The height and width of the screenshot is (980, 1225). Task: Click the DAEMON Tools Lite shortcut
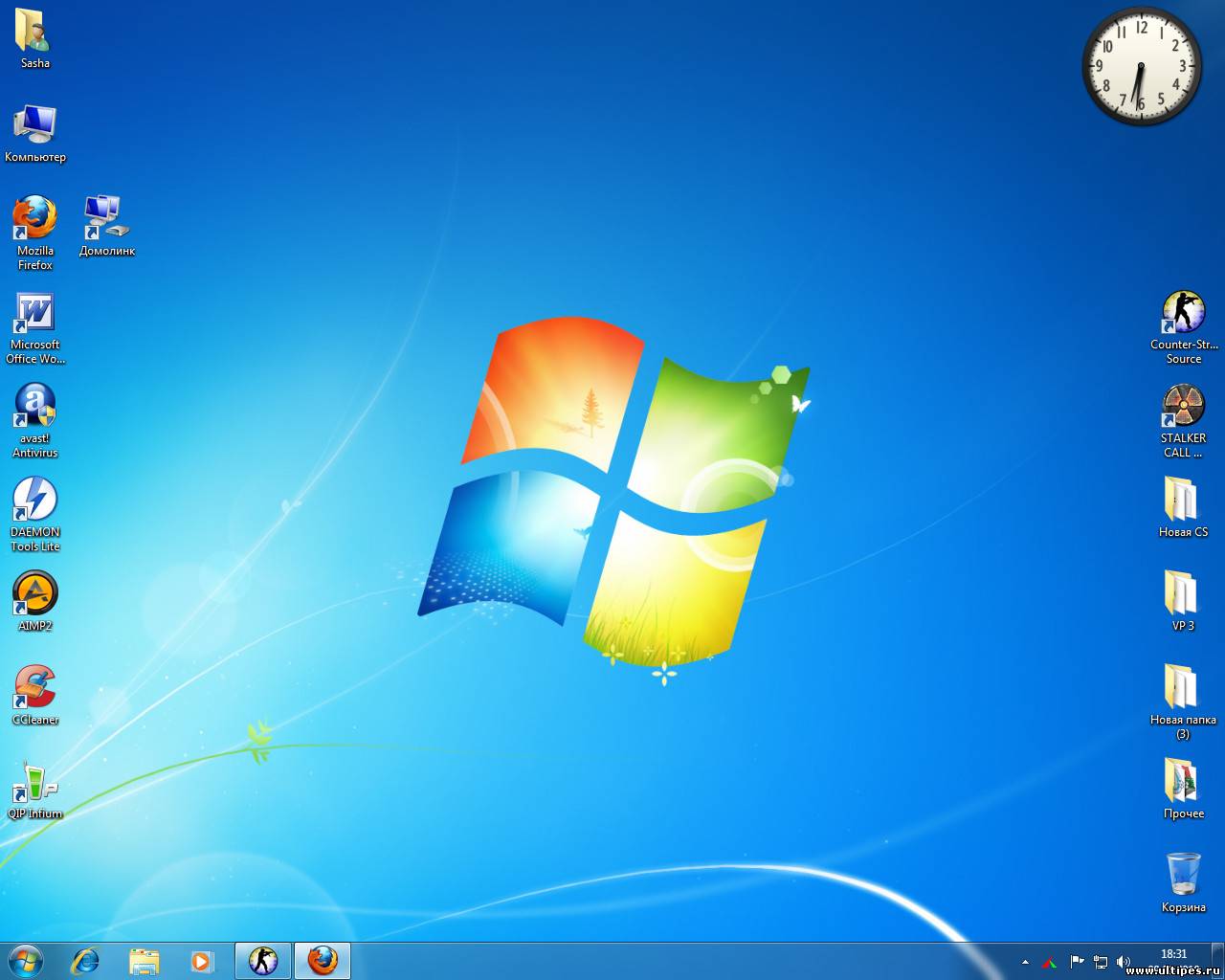click(35, 501)
